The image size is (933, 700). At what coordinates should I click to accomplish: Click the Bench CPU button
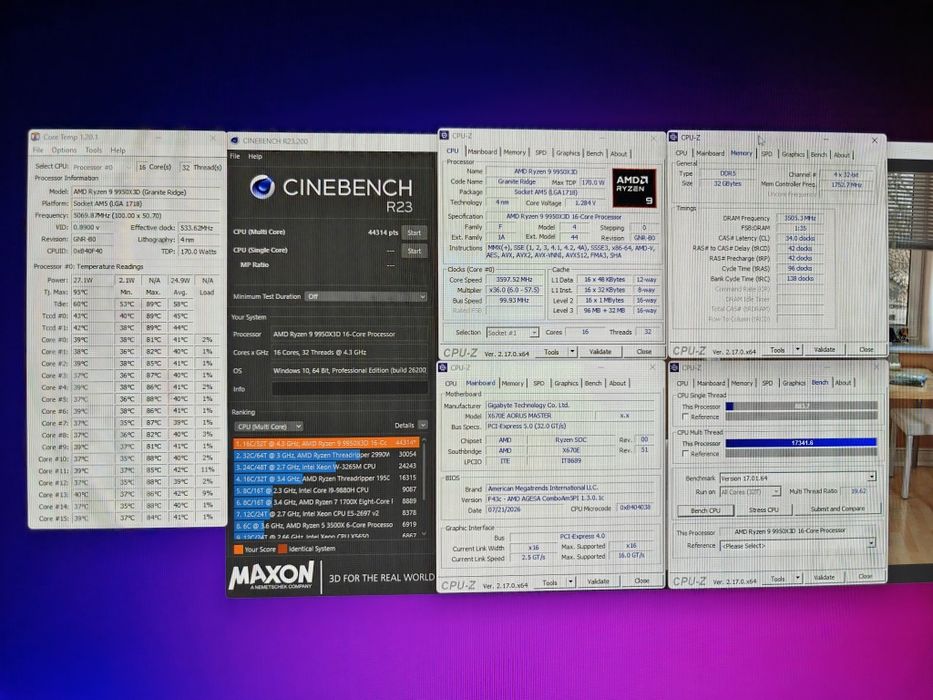pos(705,511)
